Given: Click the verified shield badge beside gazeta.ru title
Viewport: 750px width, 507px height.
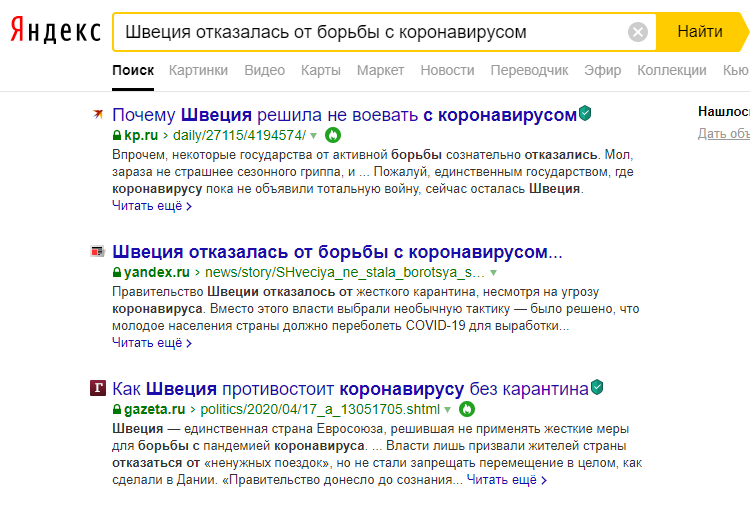Looking at the screenshot, I should 597,387.
